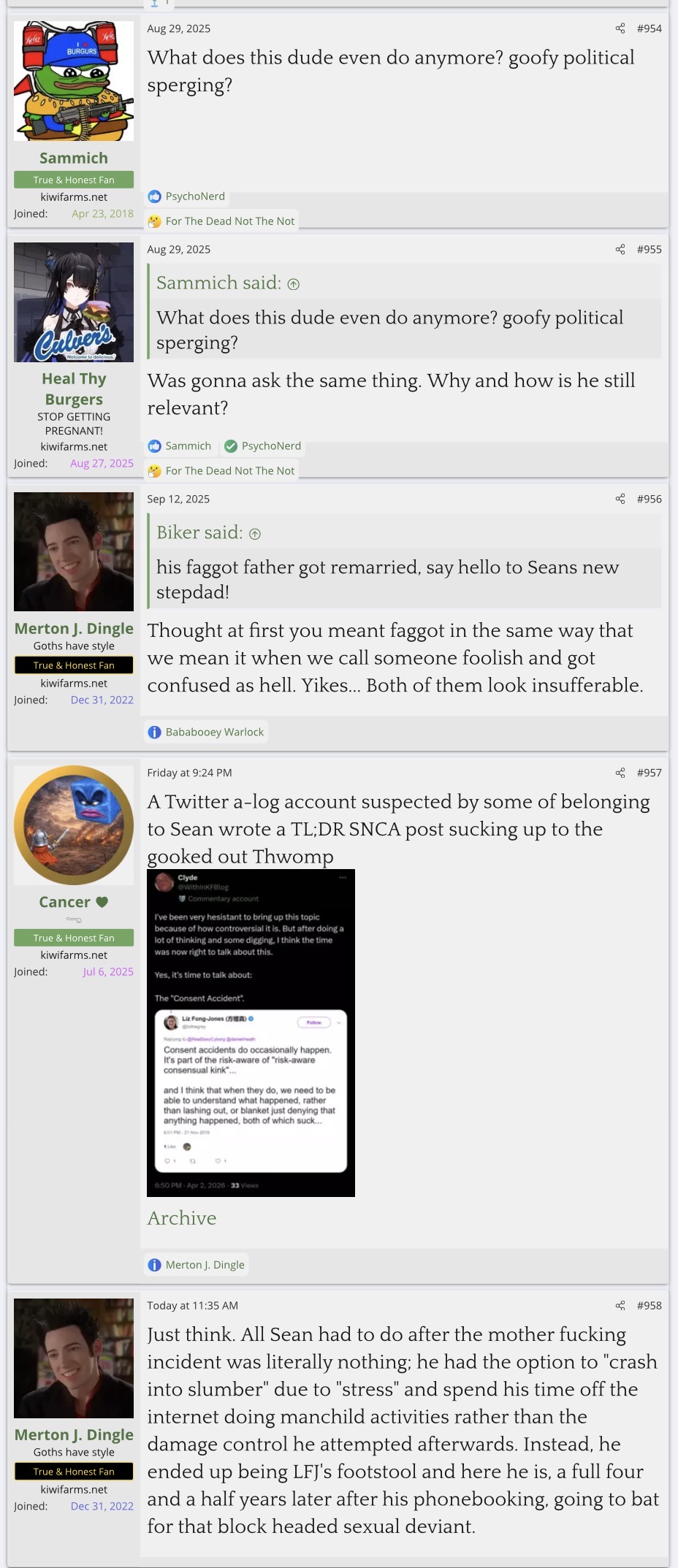Click the thumbs-up reaction icon next to PsychoNerd
Screen dimensions: 678x1568
click(155, 196)
